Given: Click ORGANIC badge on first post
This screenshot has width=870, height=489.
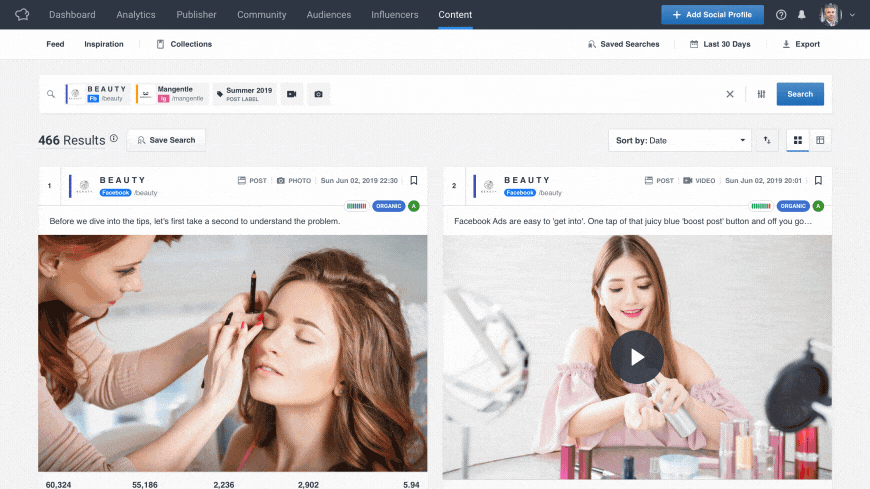Looking at the screenshot, I should [388, 206].
